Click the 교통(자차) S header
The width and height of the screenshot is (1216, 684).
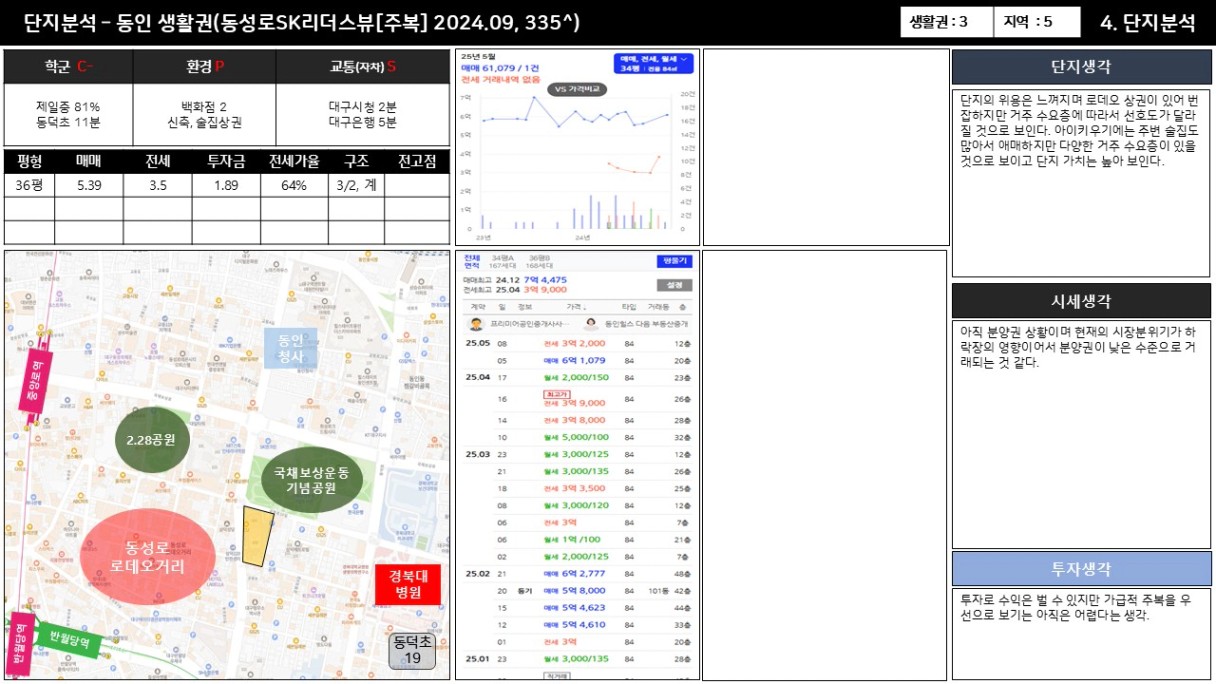(363, 67)
